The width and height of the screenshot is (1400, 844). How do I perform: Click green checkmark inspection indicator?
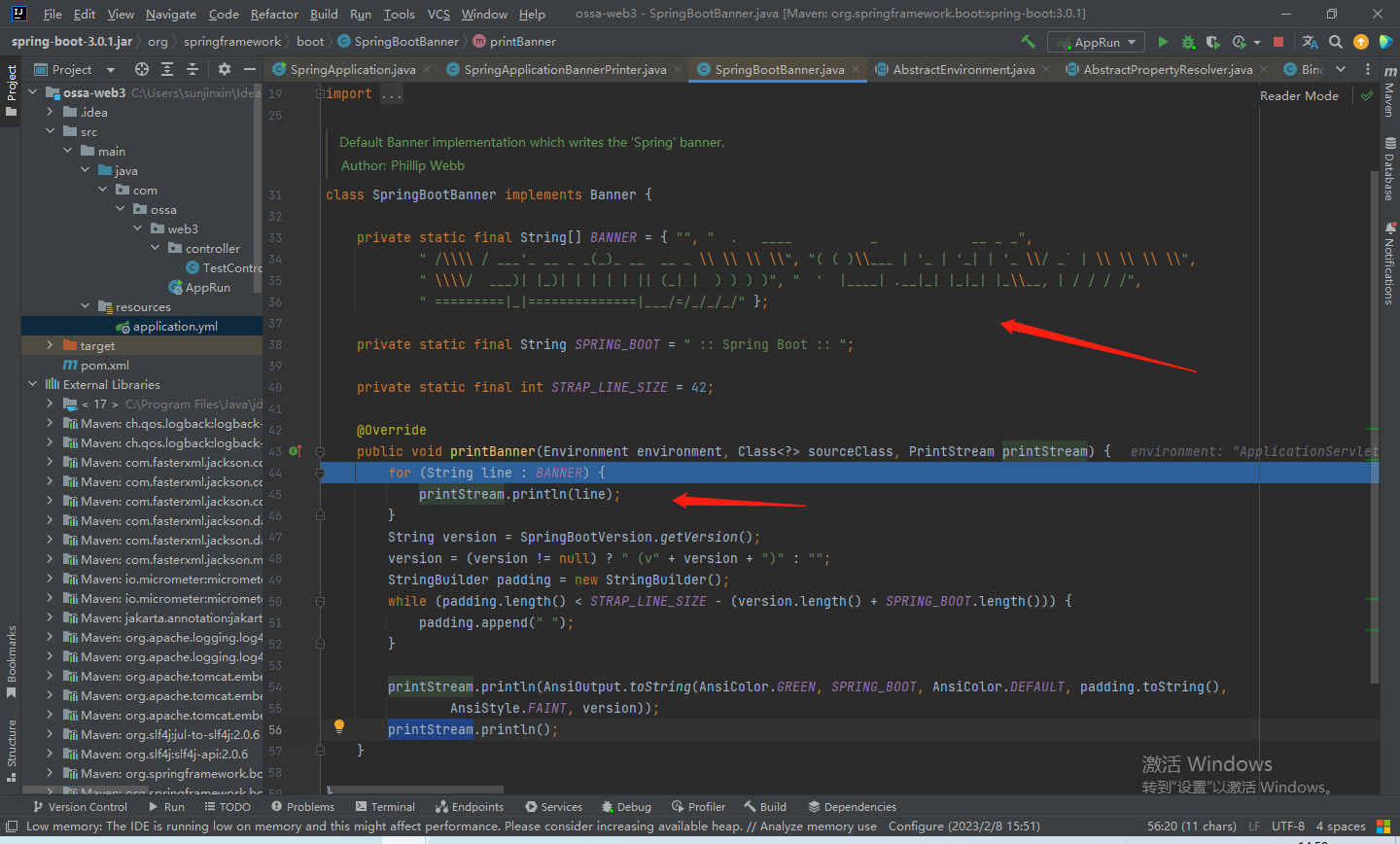tap(1367, 95)
